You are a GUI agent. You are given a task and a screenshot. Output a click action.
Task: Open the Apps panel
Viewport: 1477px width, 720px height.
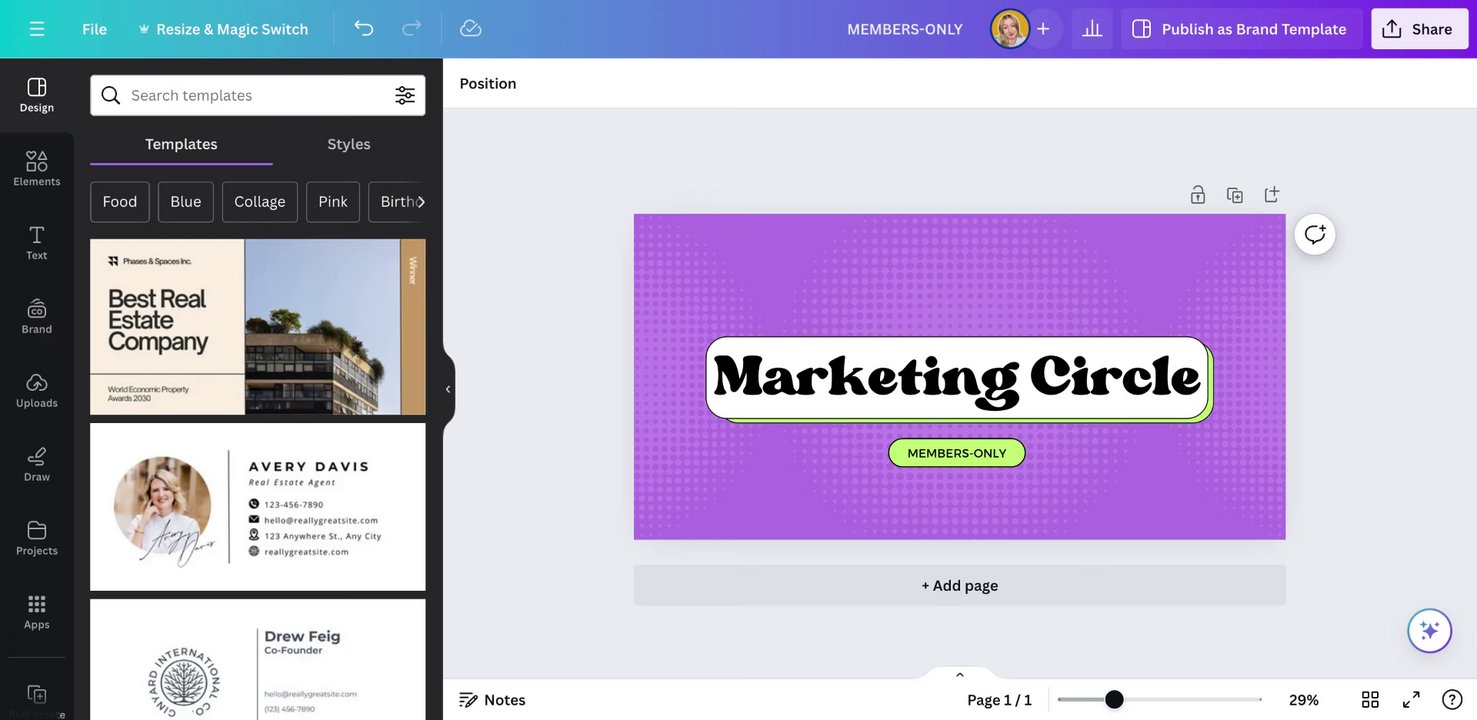coord(37,612)
